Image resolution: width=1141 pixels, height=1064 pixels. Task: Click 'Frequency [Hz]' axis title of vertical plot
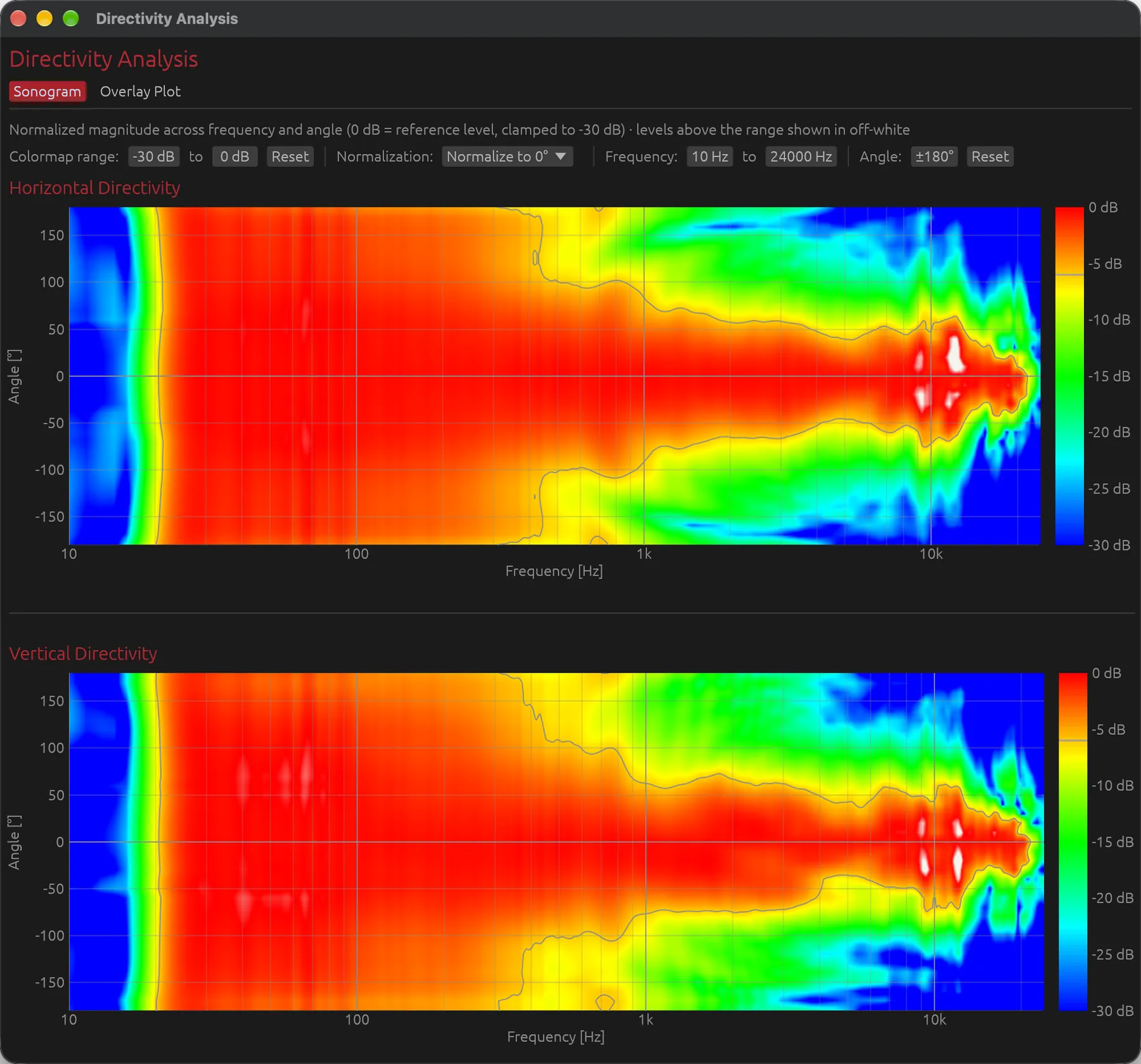click(x=556, y=1037)
